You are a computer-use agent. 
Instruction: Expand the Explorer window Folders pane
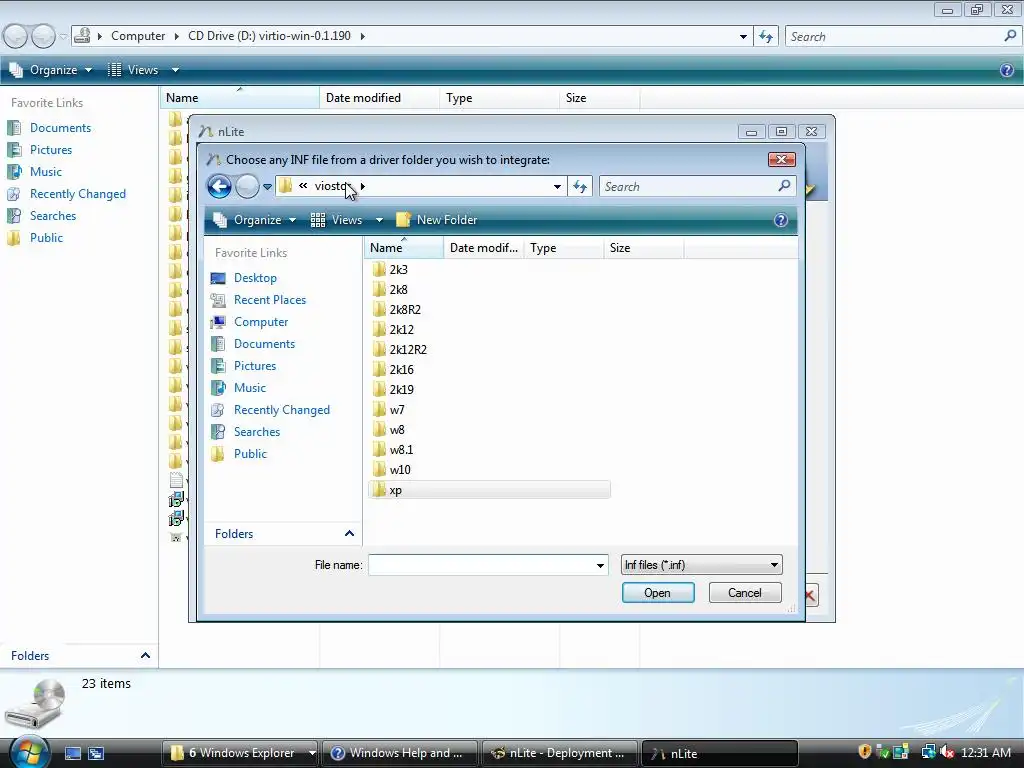point(145,656)
